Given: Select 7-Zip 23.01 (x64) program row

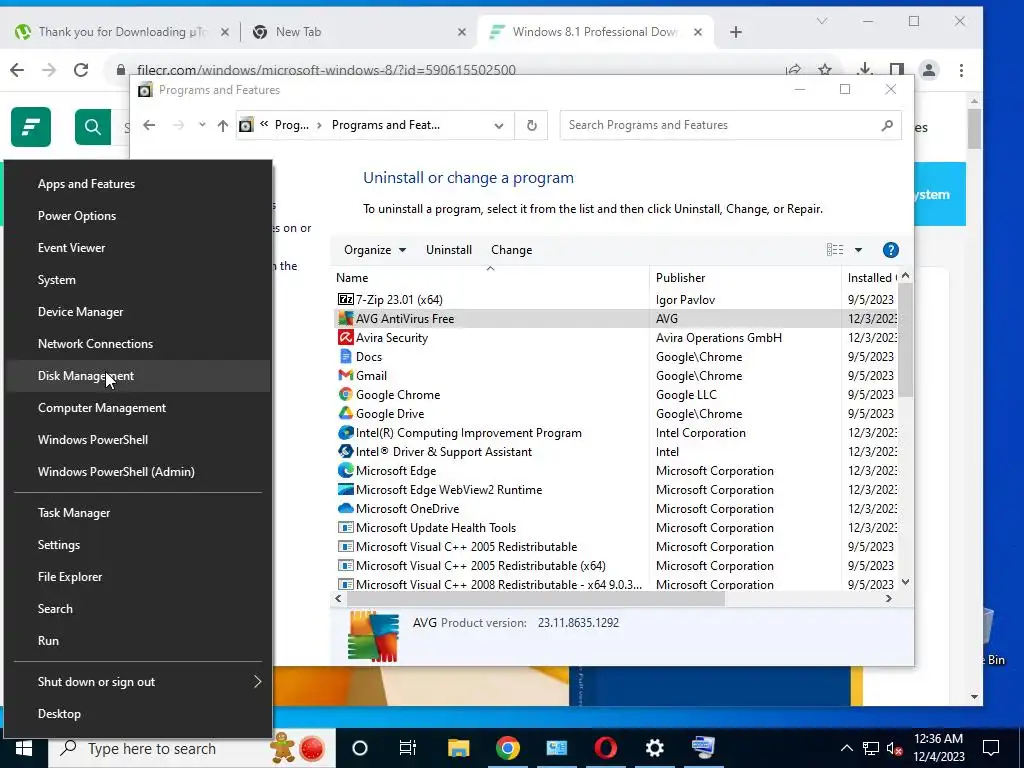Looking at the screenshot, I should [x=615, y=300].
